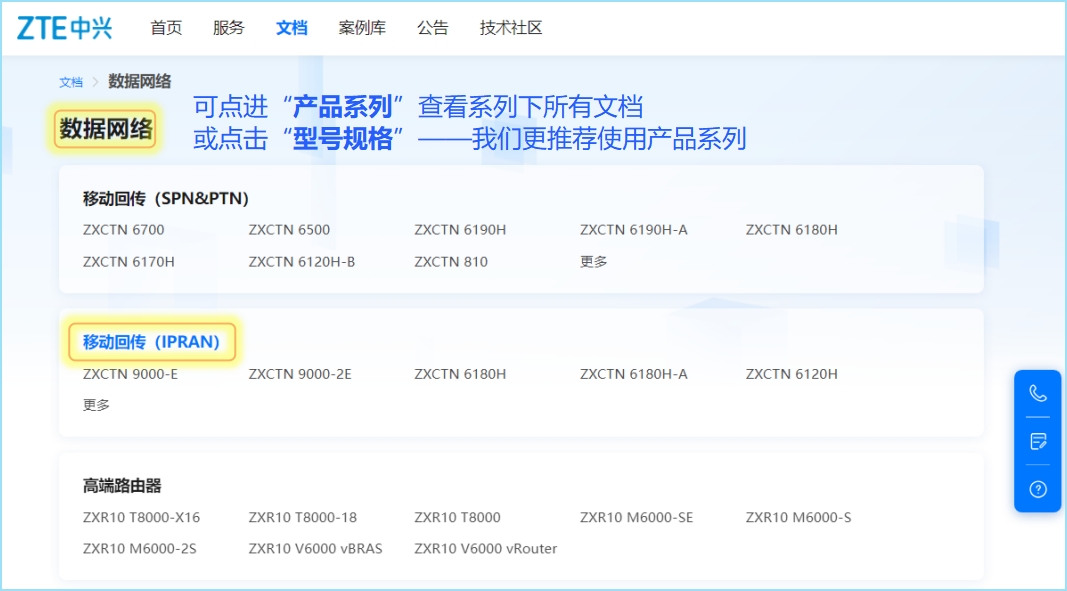The width and height of the screenshot is (1067, 591).
Task: Open the feedback form icon
Action: [x=1037, y=441]
